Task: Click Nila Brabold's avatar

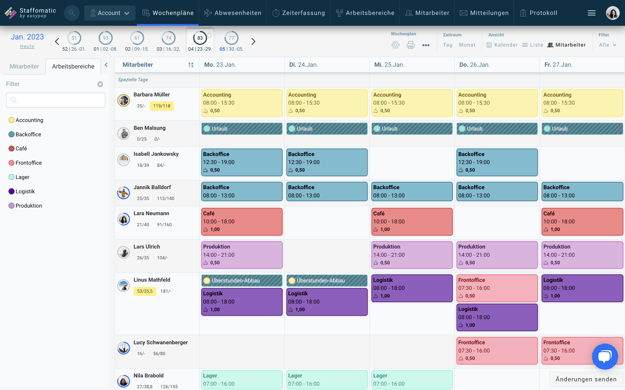Action: tap(124, 381)
